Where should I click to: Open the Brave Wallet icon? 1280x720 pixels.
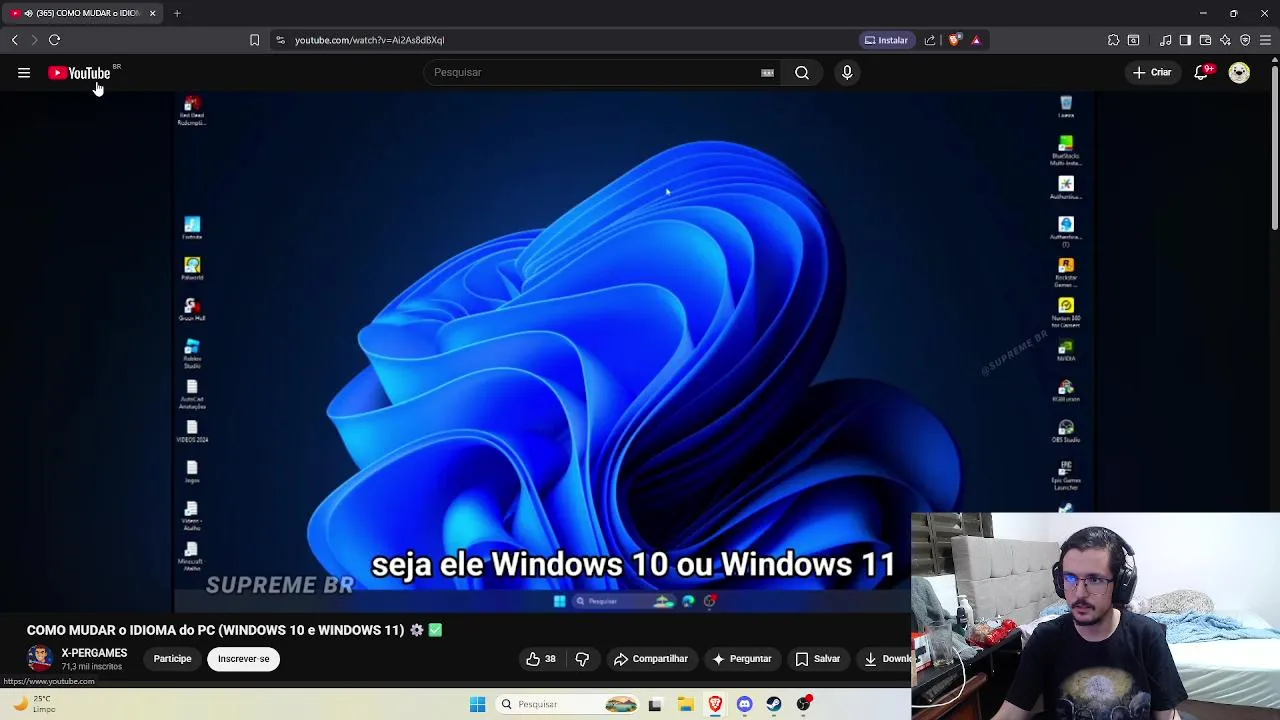click(x=1205, y=40)
